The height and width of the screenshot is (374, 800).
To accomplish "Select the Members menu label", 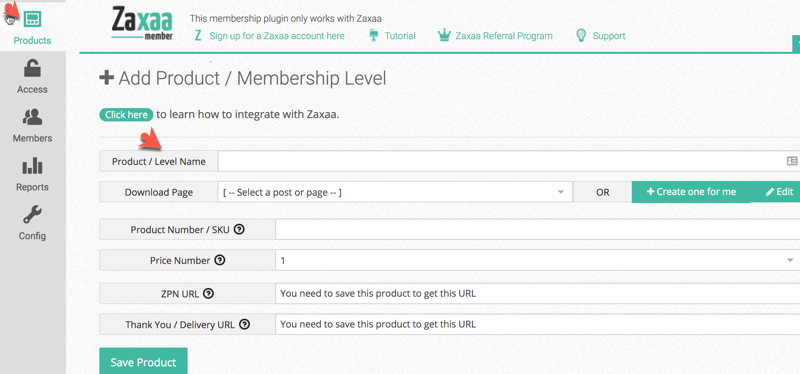I will [x=32, y=138].
